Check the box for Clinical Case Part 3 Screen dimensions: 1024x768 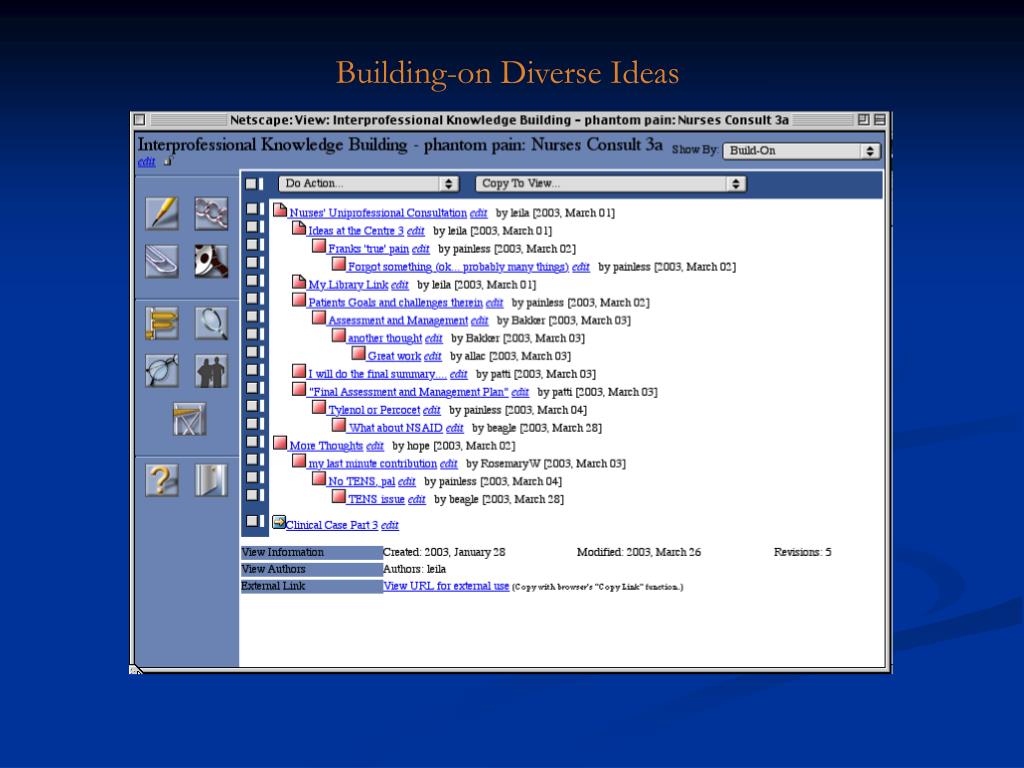coord(254,521)
